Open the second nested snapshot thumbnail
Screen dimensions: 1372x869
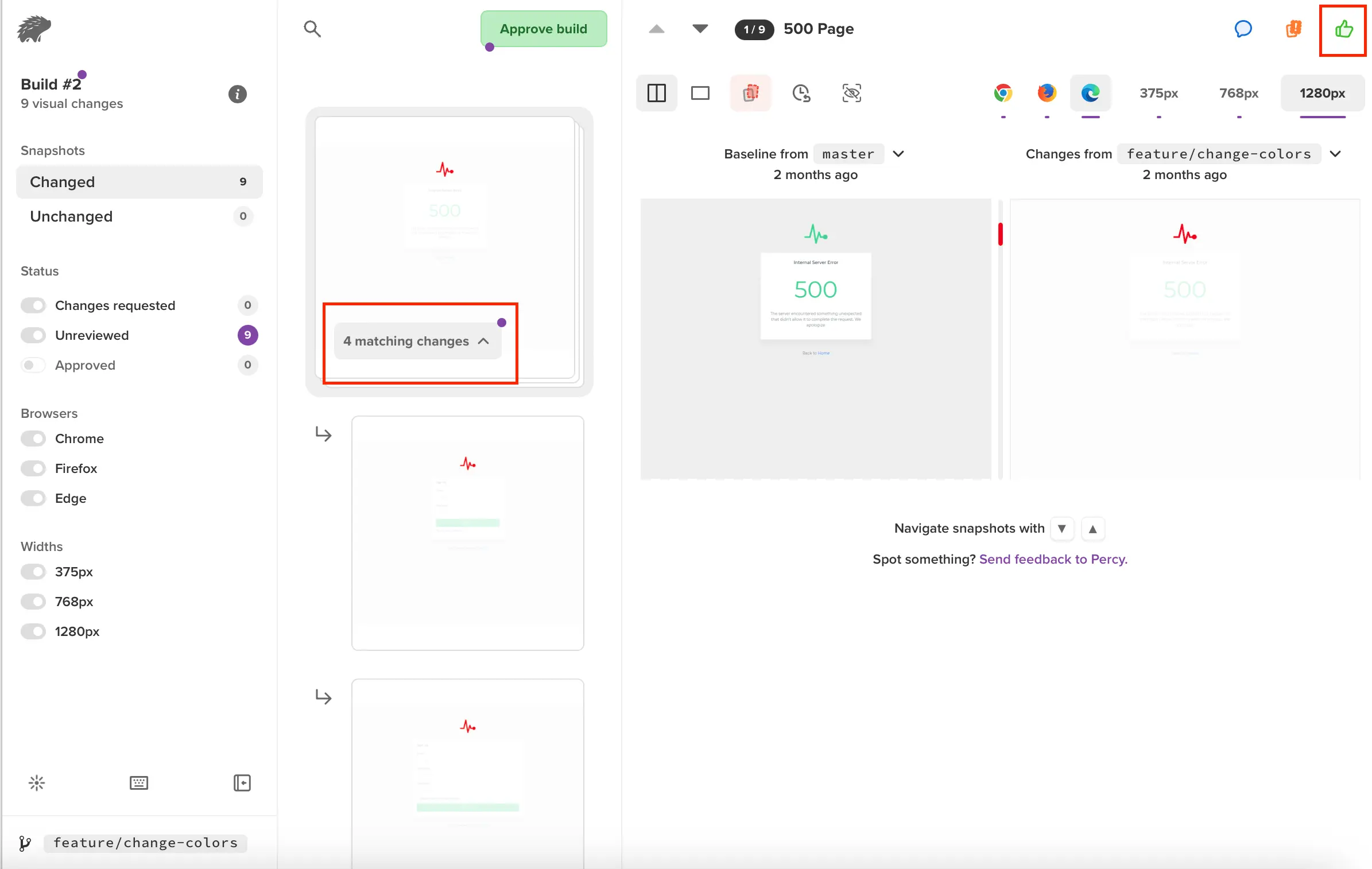click(x=468, y=774)
